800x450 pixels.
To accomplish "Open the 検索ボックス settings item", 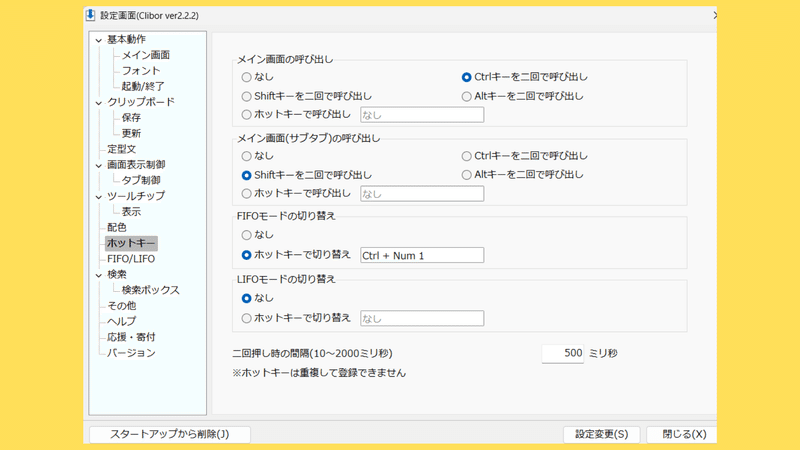I will [151, 290].
